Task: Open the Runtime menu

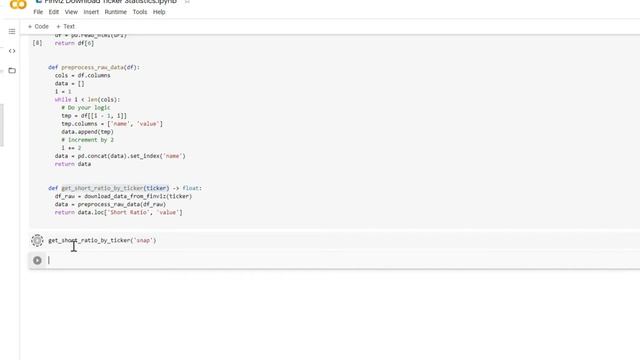Action: tap(116, 12)
